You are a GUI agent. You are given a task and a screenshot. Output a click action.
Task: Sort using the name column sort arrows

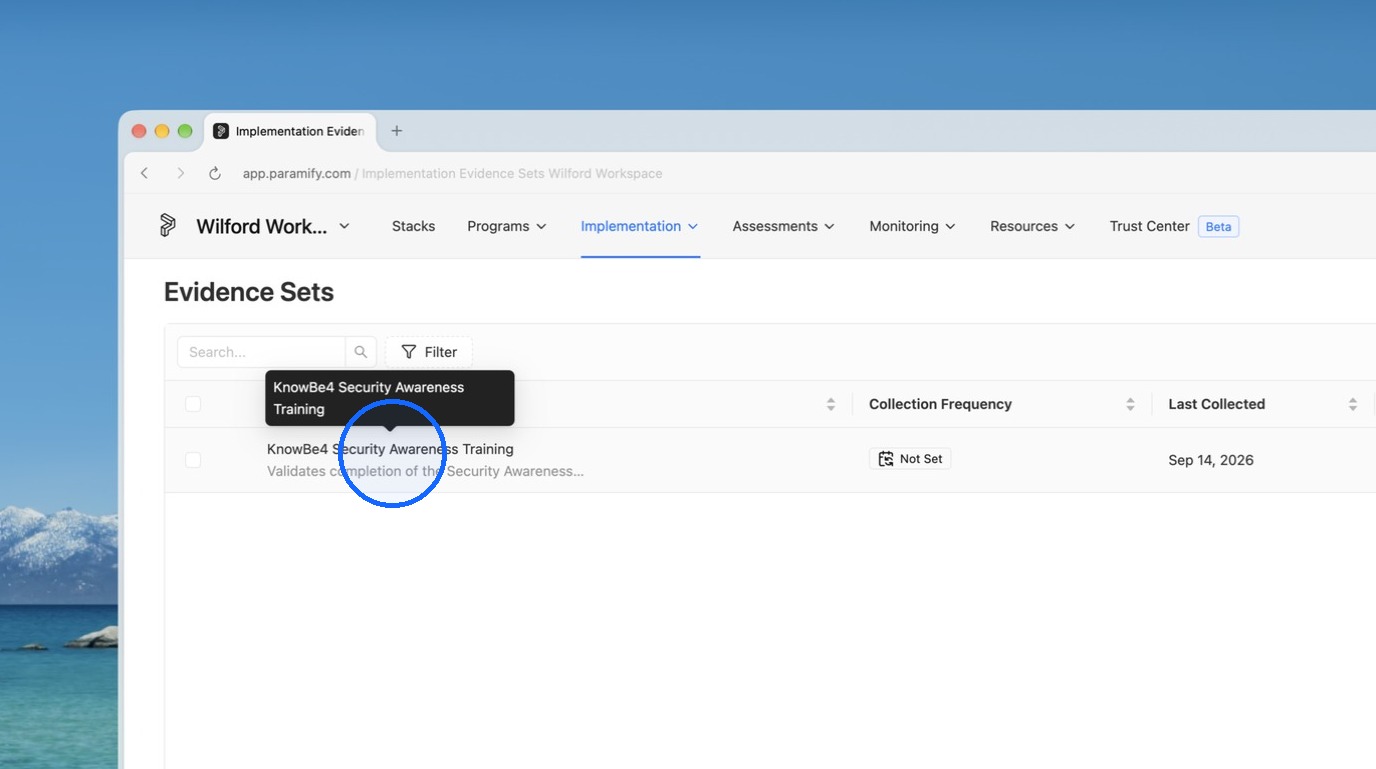(830, 404)
